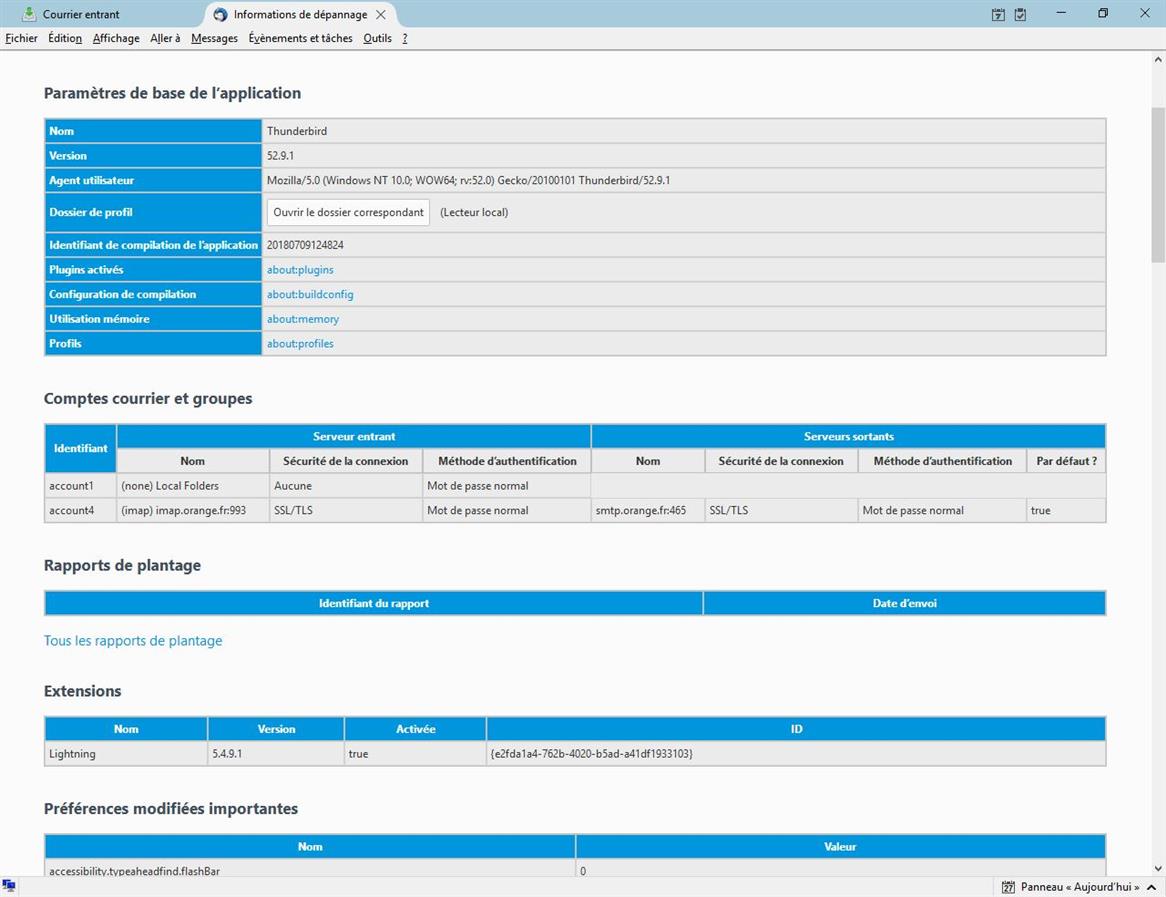This screenshot has width=1166, height=897.
Task: Open the Fichier menu
Action: tap(21, 38)
